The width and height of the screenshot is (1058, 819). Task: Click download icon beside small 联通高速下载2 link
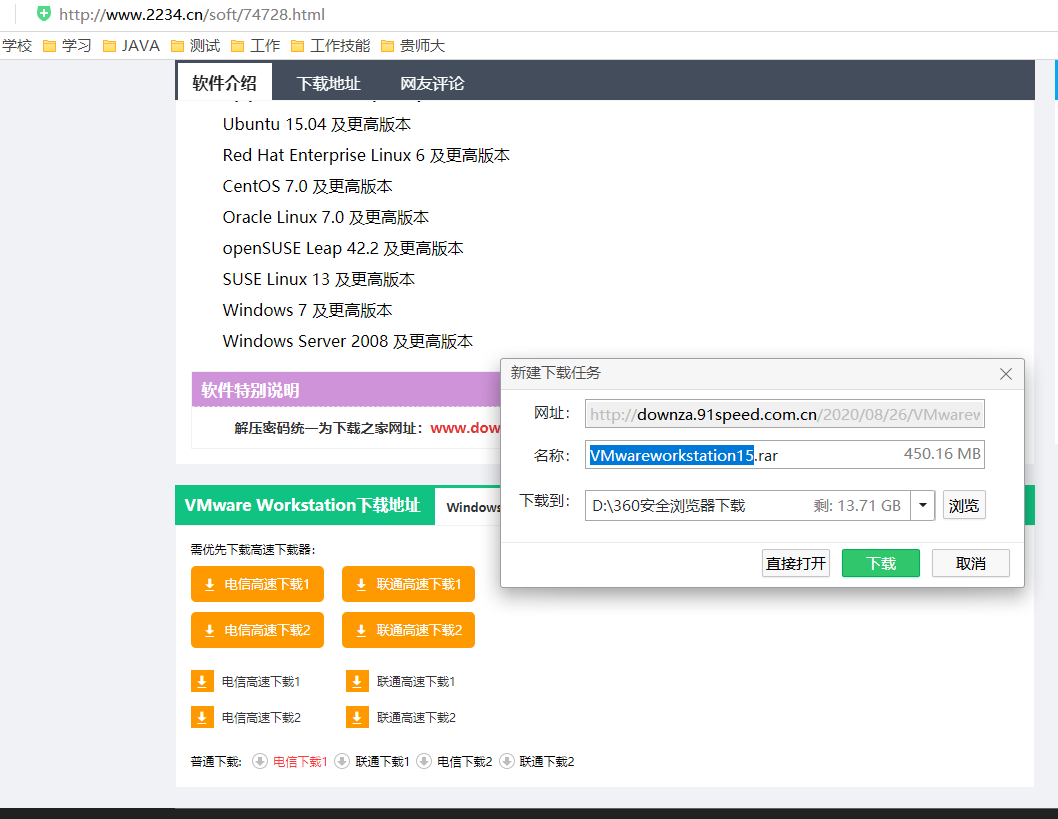(x=357, y=717)
